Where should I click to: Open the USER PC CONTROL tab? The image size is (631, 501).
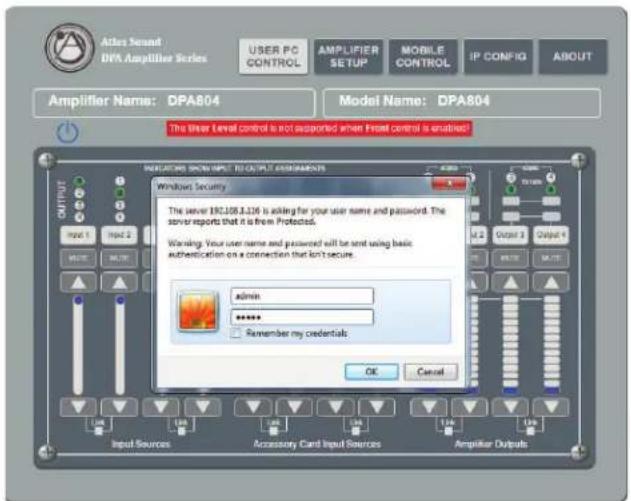pos(273,56)
